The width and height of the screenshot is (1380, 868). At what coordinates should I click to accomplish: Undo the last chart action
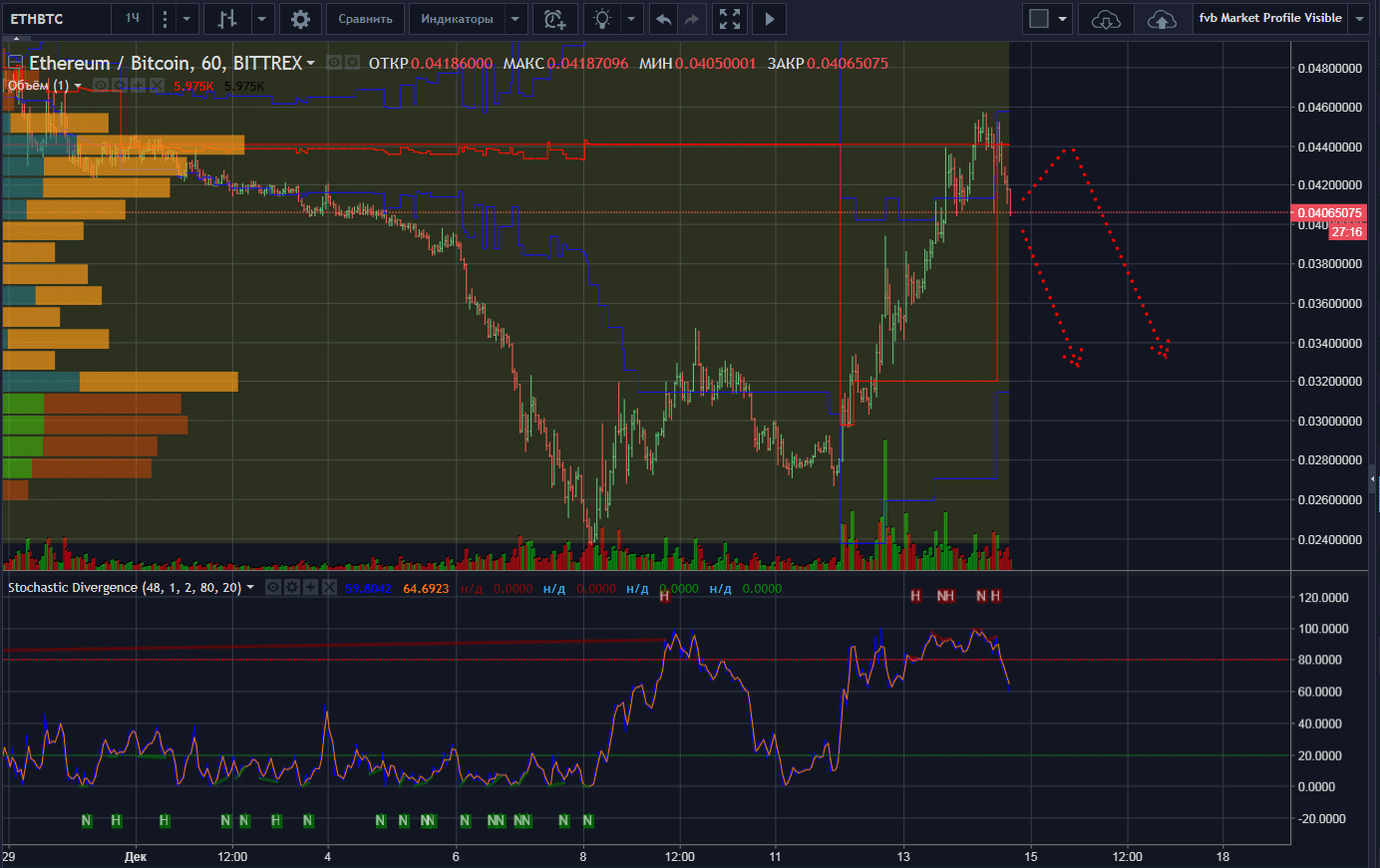(x=663, y=19)
